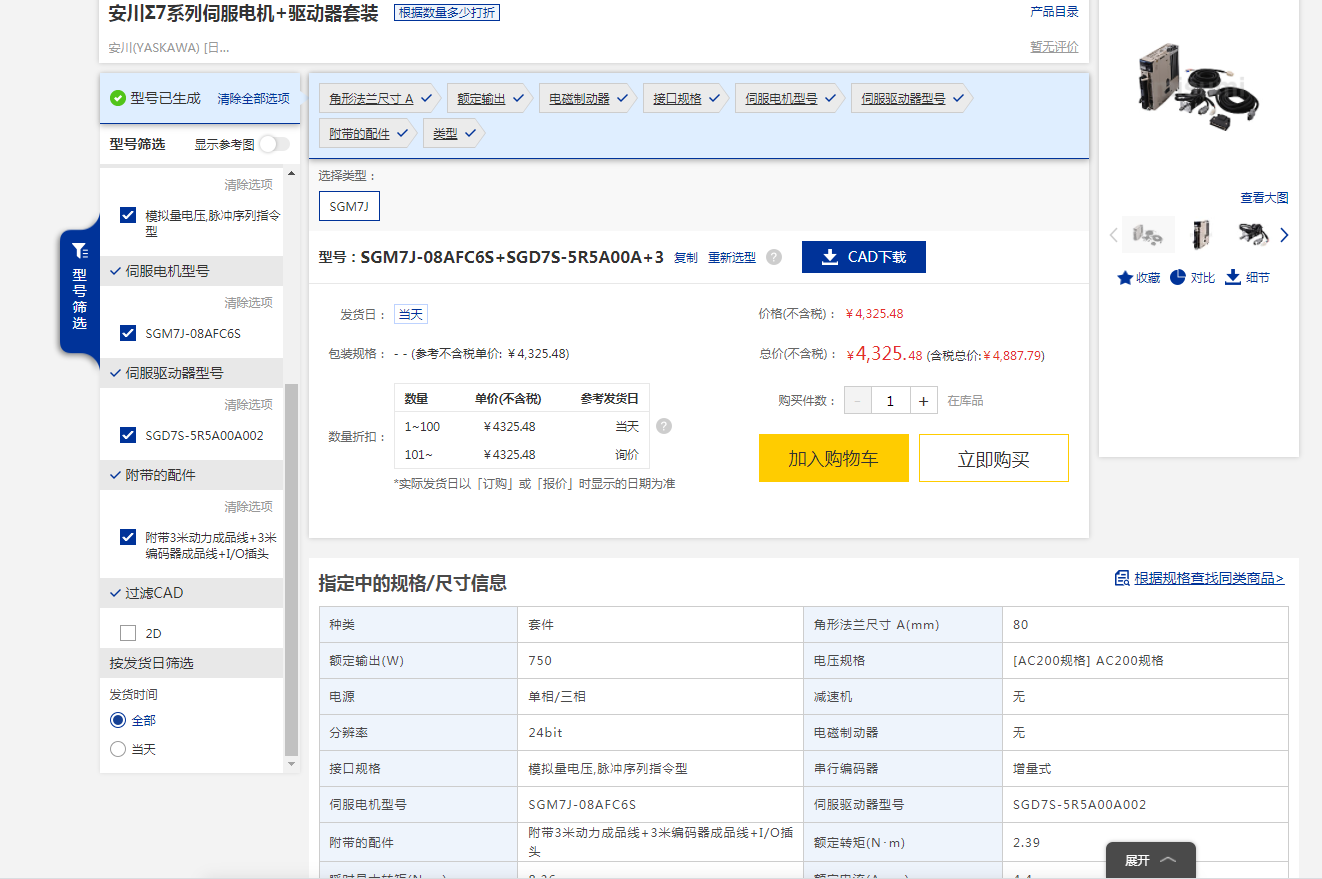The height and width of the screenshot is (879, 1322).
Task: Show next product thumbnails with right arrow
Action: (1284, 235)
